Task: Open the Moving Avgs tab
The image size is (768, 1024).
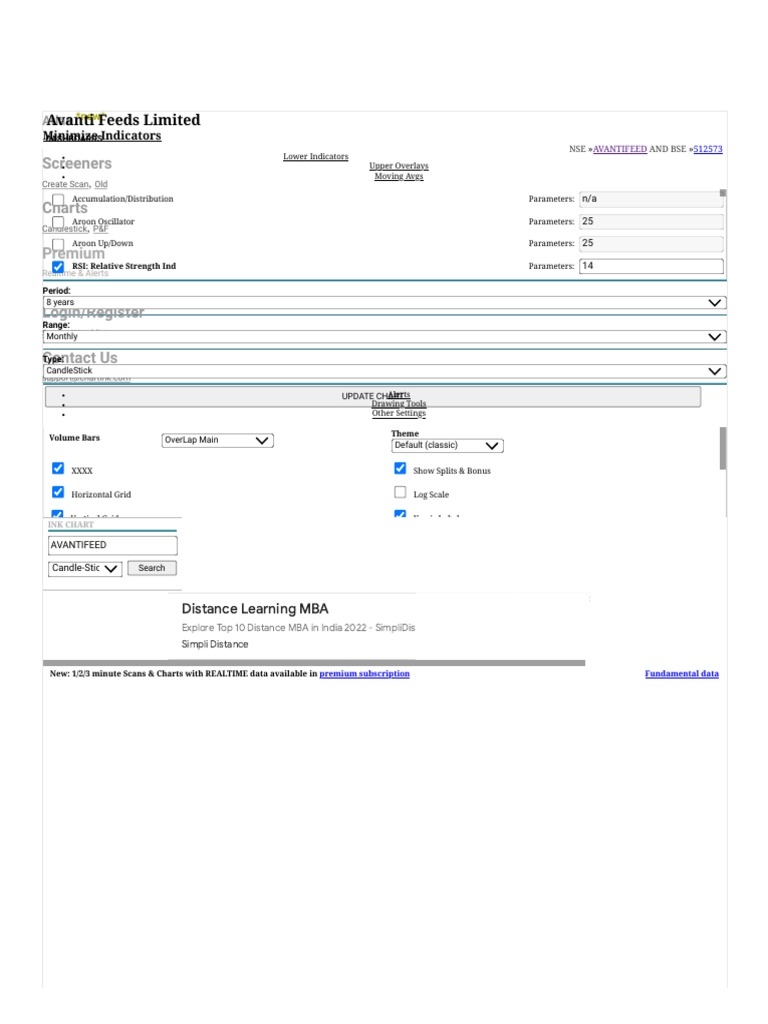Action: [399, 176]
